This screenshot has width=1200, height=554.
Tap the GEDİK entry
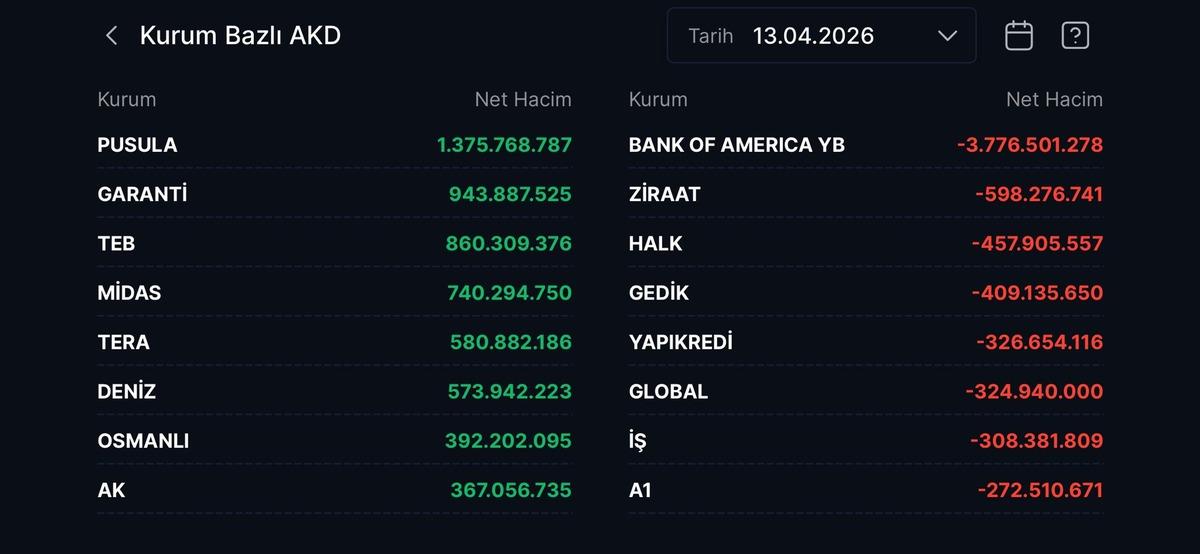(x=659, y=293)
